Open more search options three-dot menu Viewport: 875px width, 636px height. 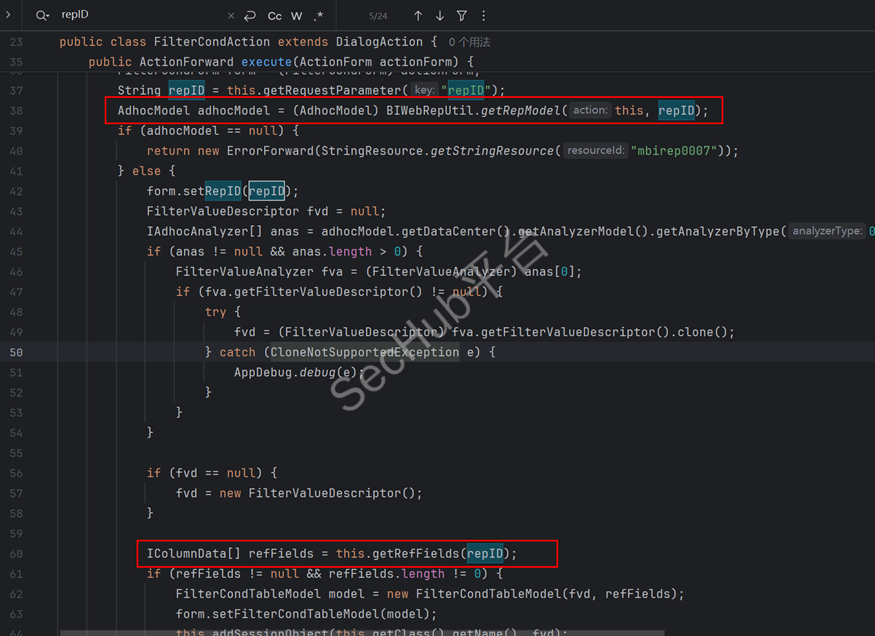point(484,16)
